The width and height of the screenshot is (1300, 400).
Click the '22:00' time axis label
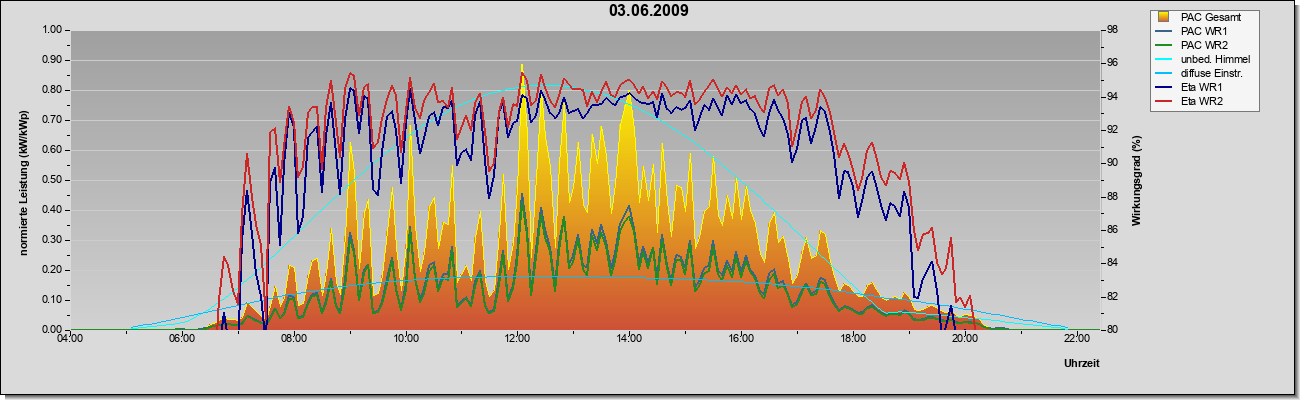(x=1078, y=339)
